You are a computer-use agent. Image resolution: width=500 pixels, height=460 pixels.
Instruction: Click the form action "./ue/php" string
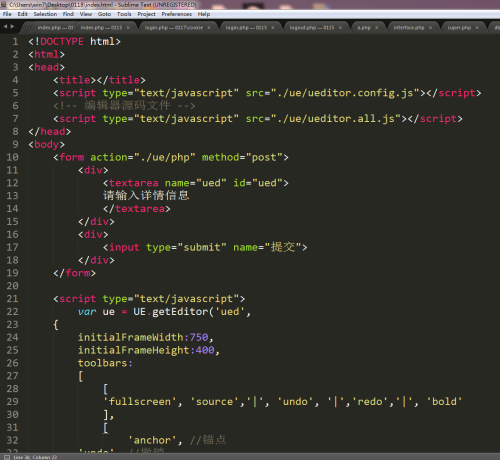[x=165, y=157]
